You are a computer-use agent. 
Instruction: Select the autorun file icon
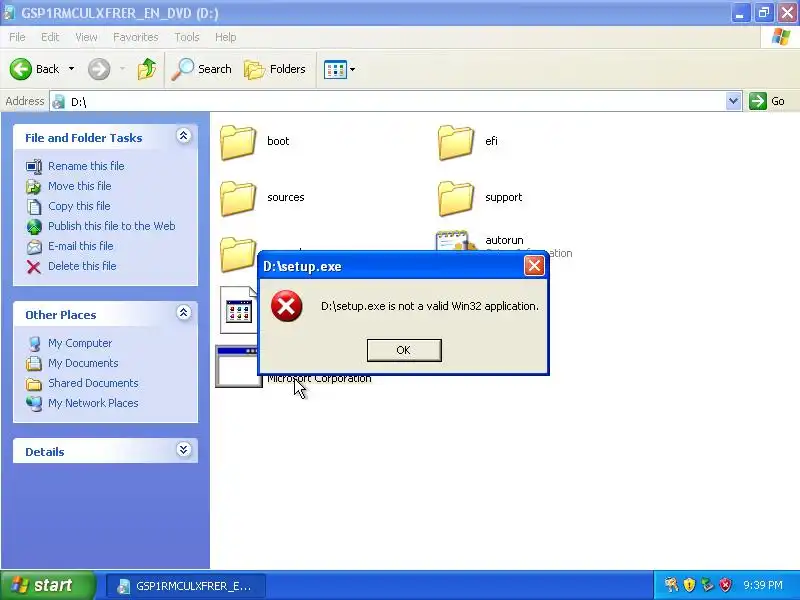click(x=456, y=241)
